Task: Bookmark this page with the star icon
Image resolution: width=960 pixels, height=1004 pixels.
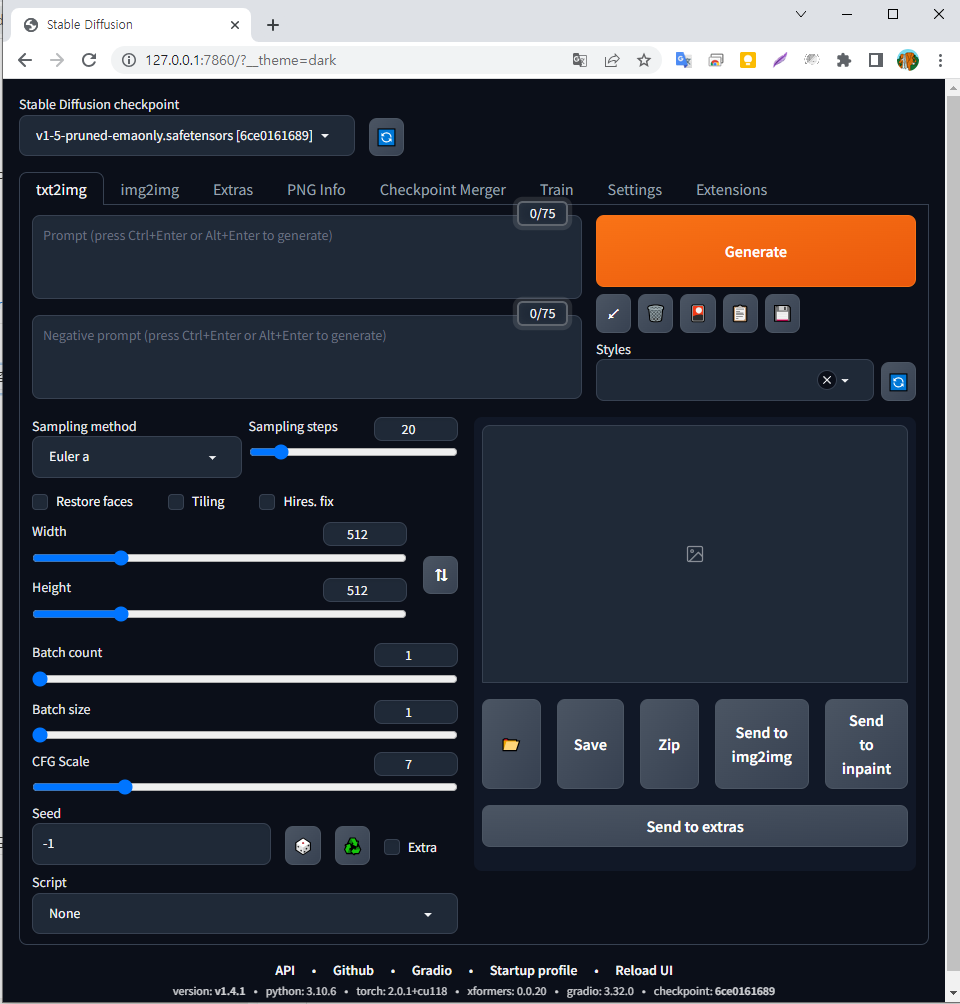Action: (644, 60)
